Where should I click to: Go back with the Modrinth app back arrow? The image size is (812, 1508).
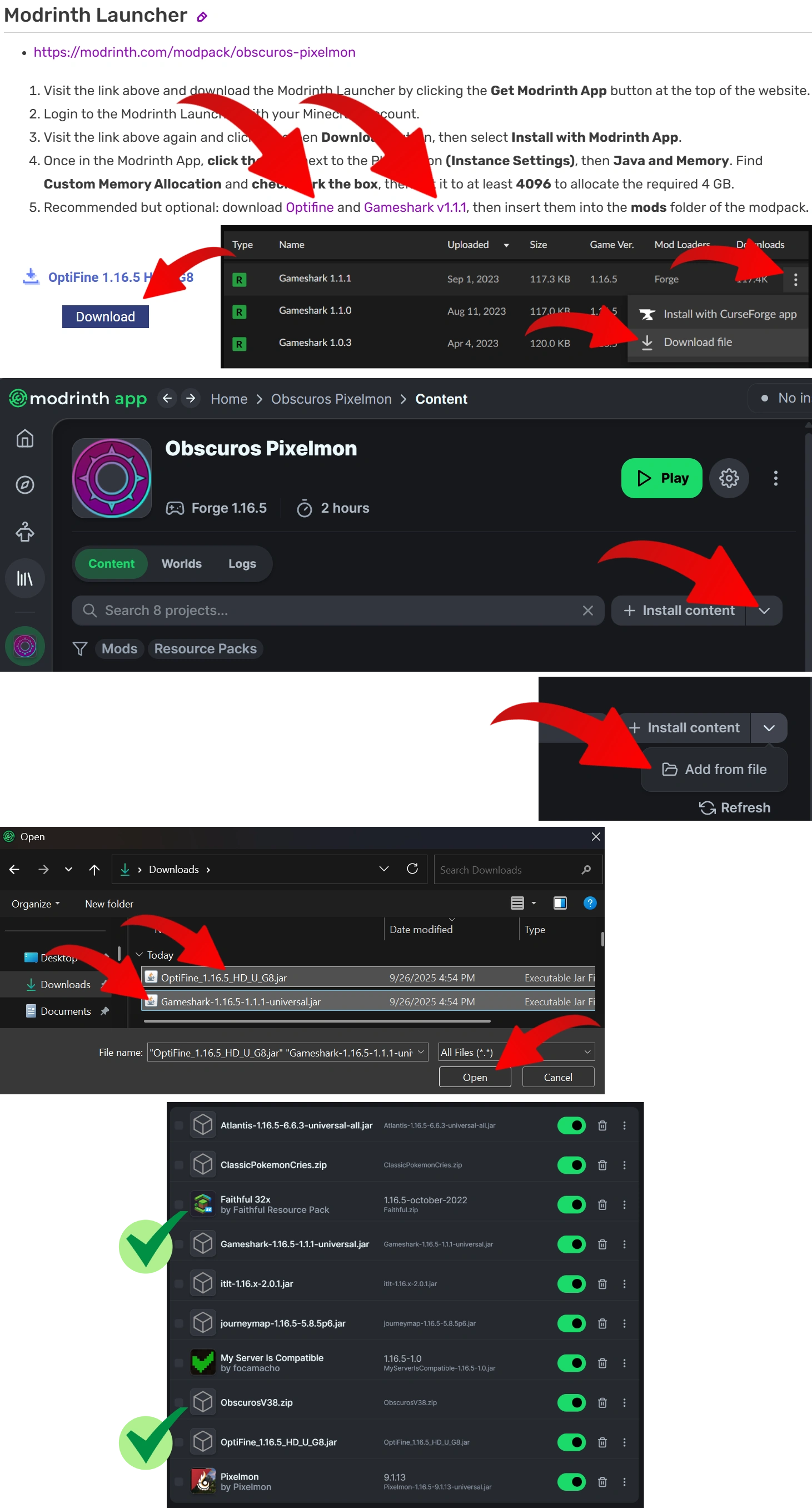tap(167, 399)
